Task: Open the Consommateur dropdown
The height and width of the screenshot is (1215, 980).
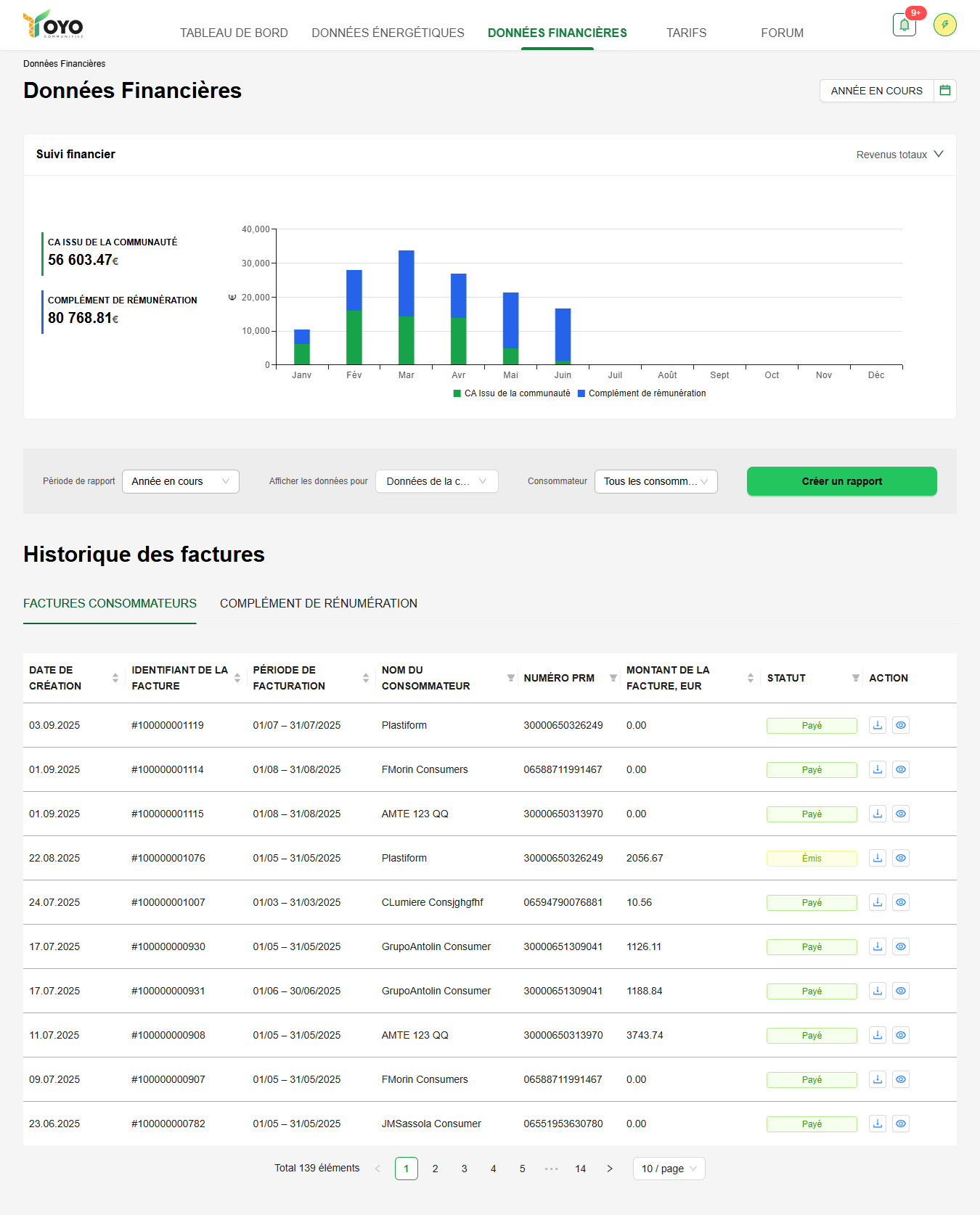Action: (x=656, y=481)
